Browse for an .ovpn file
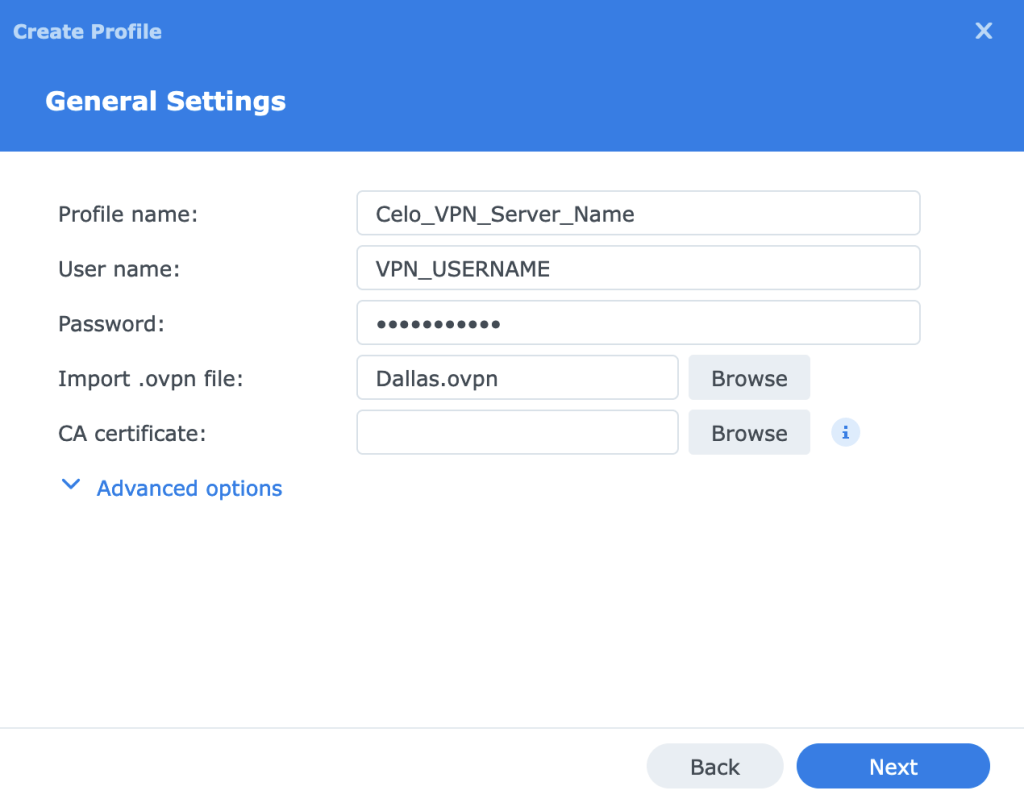Image resolution: width=1024 pixels, height=803 pixels. [x=749, y=377]
